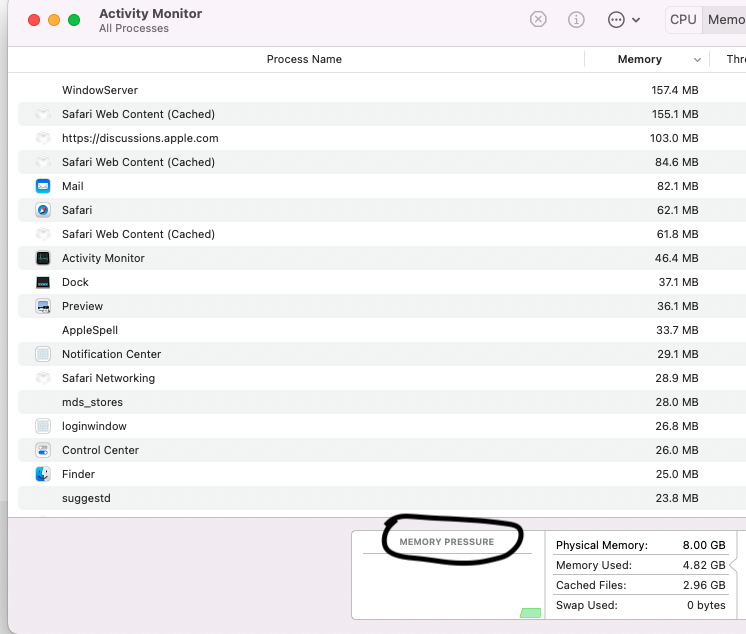This screenshot has height=634, width=746.
Task: Click the 103.0 MB memory value
Action: (x=674, y=138)
